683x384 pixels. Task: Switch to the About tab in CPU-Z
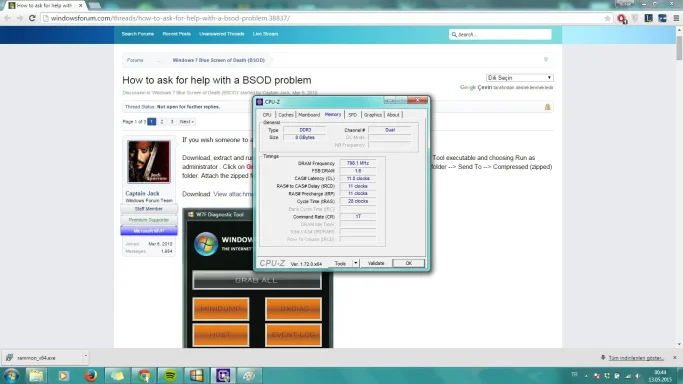click(393, 115)
